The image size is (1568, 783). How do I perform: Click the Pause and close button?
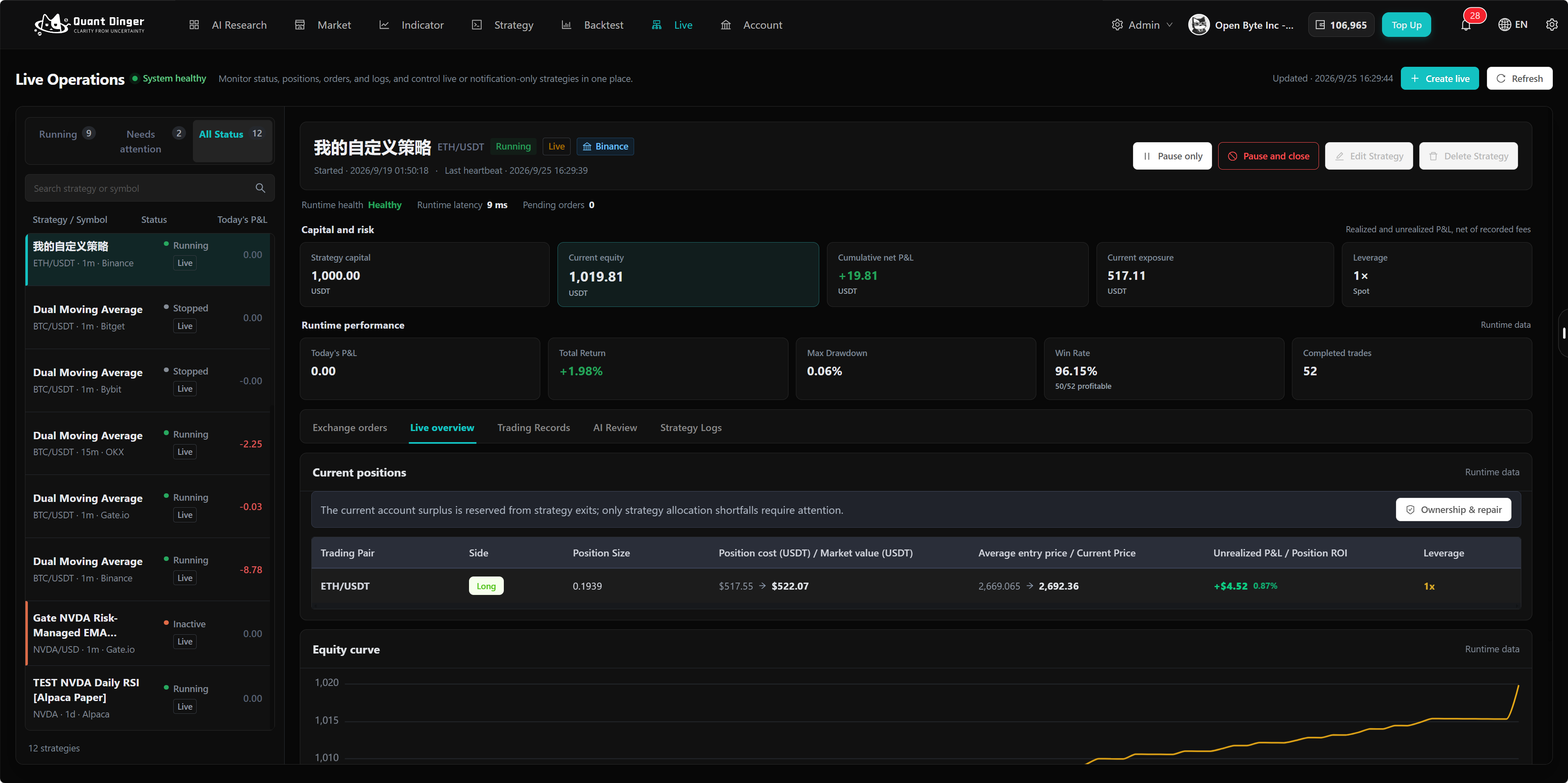click(x=1268, y=156)
